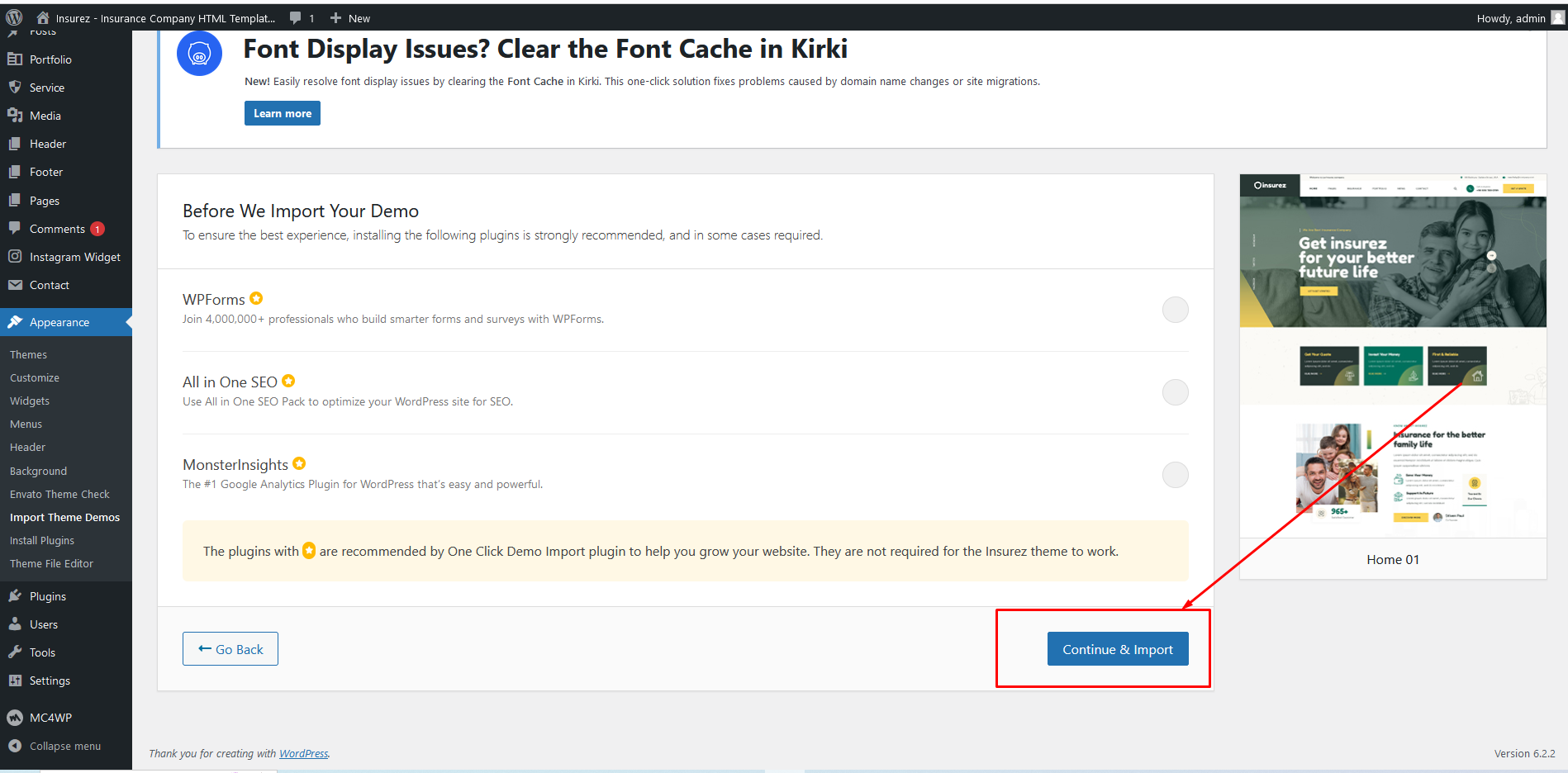This screenshot has width=1568, height=773.
Task: Open the WordPress logo menu
Action: click(14, 17)
